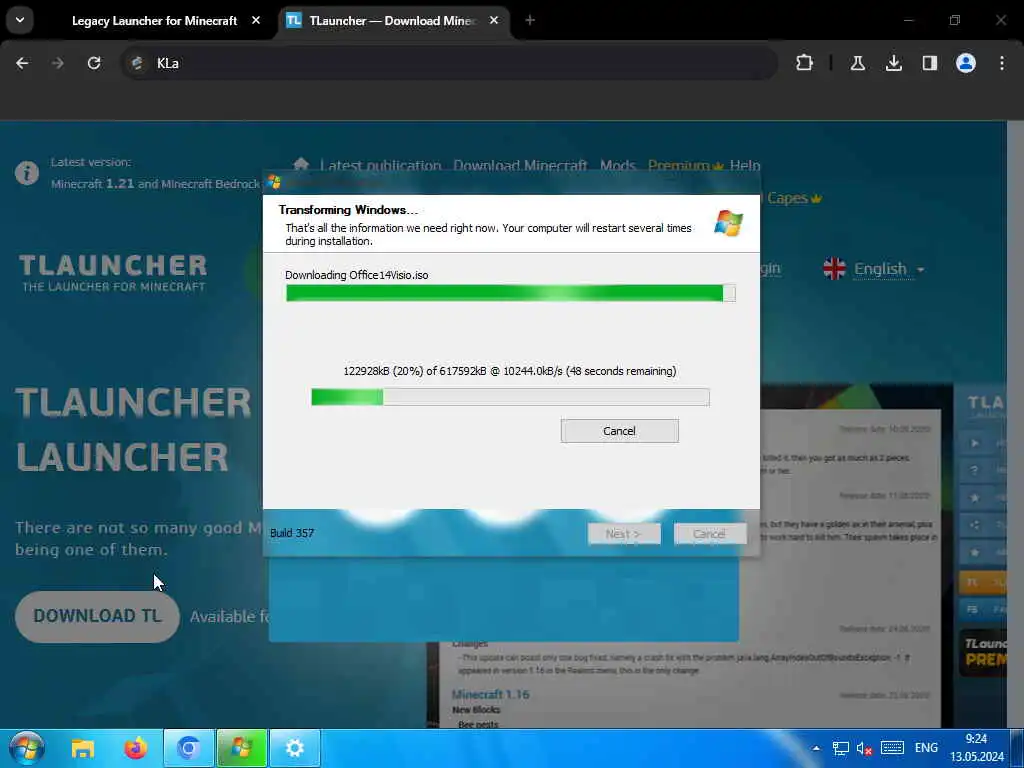Toggle the browser side panel icon
This screenshot has width=1024, height=768.
pos(929,63)
